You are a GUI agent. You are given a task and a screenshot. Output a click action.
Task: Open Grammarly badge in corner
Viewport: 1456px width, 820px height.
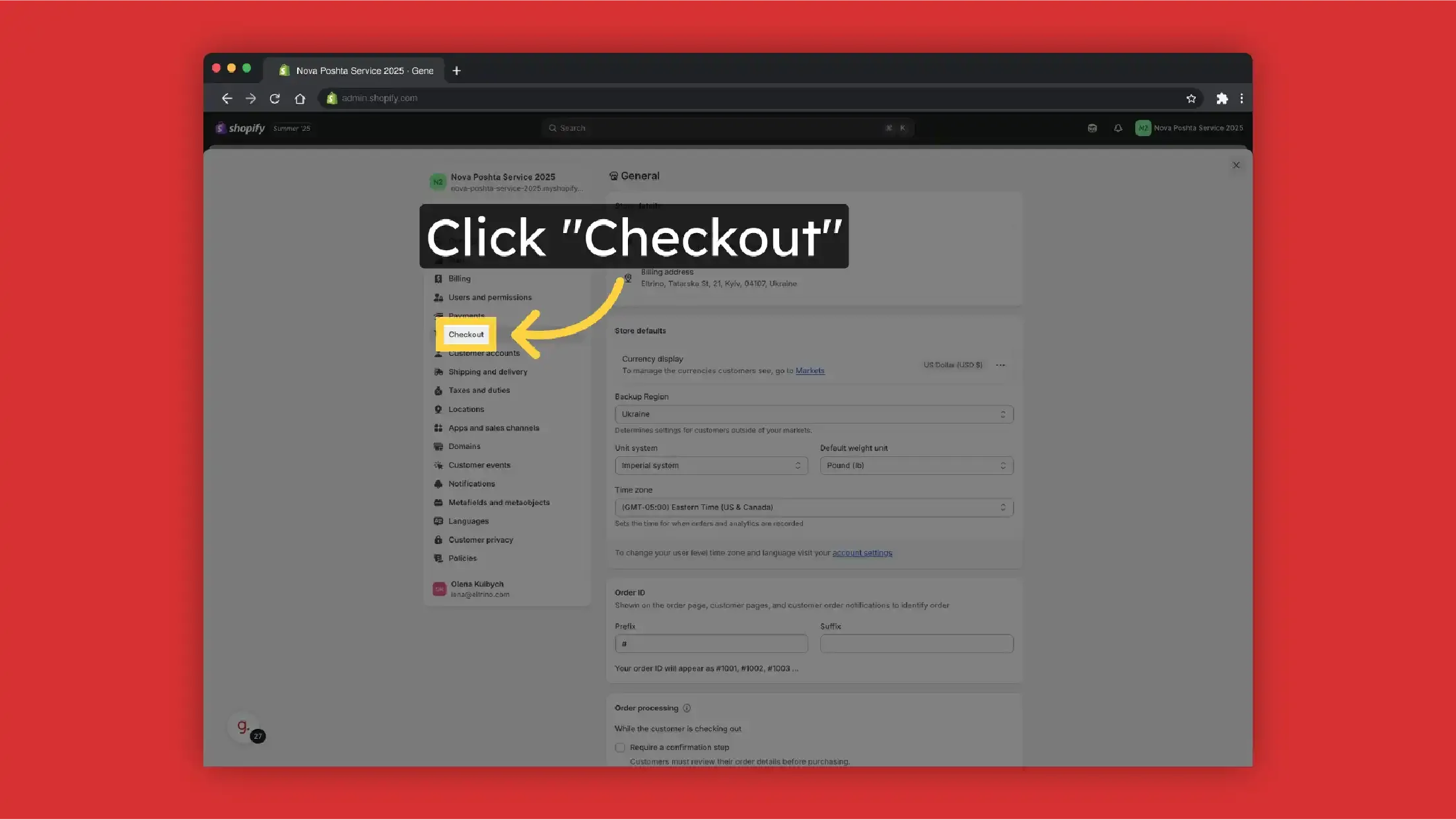[x=244, y=726]
